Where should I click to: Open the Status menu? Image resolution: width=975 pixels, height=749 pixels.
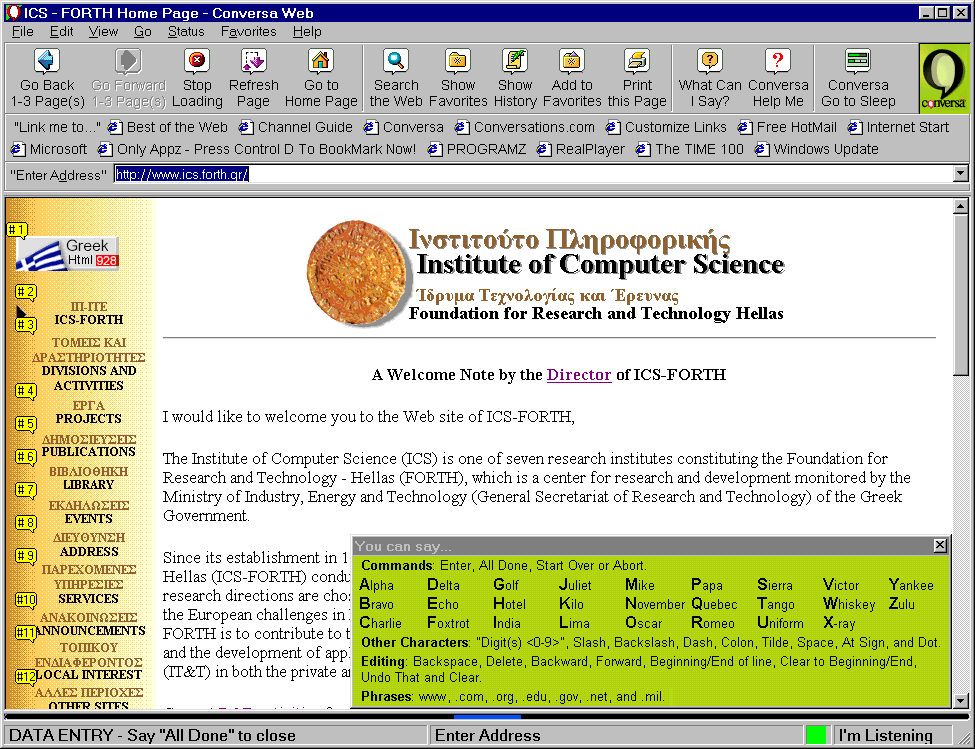coord(186,32)
